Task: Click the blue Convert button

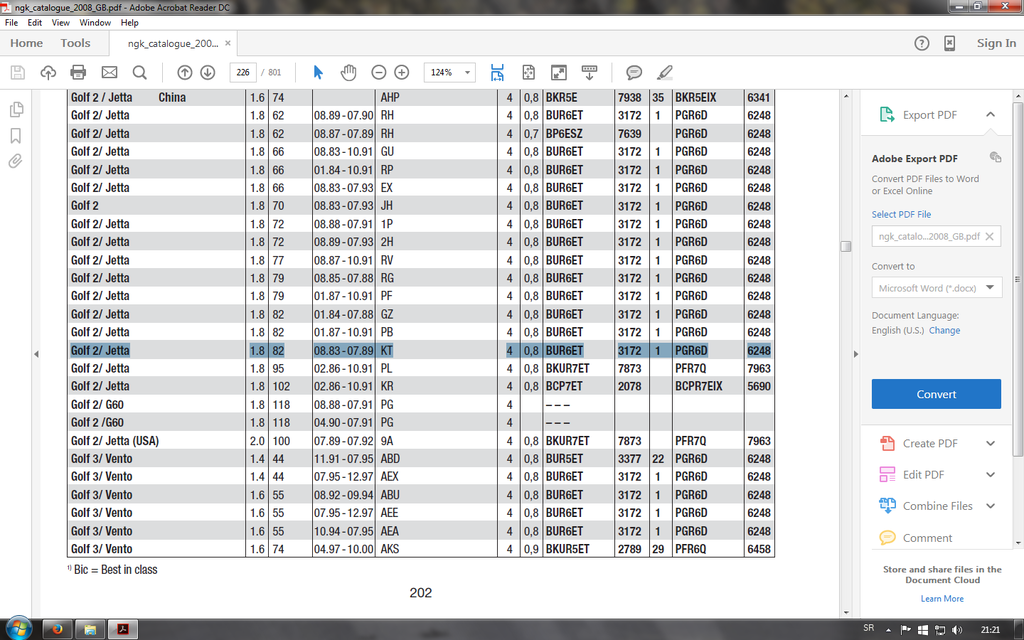Action: [x=936, y=394]
